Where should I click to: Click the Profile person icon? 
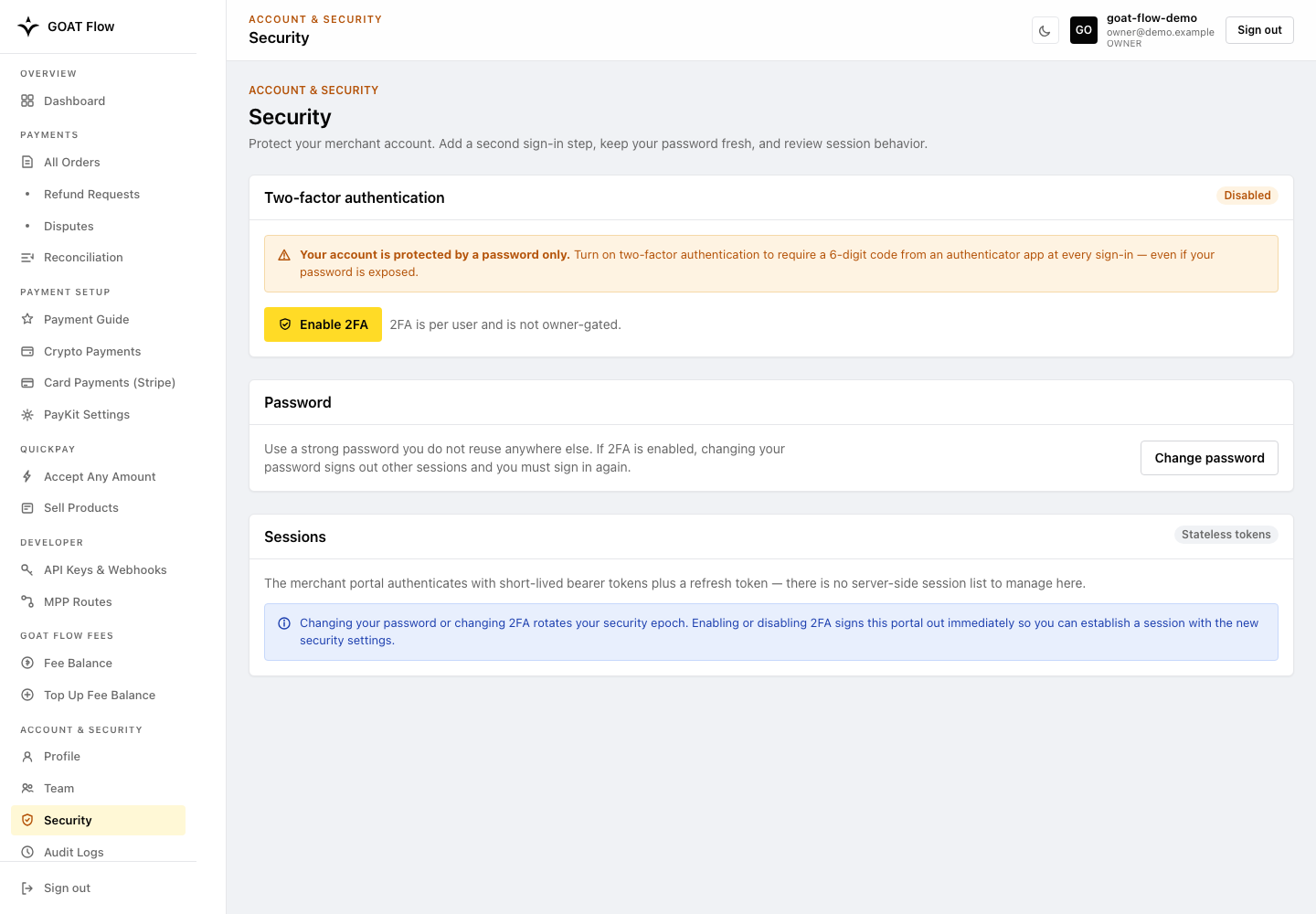(27, 757)
